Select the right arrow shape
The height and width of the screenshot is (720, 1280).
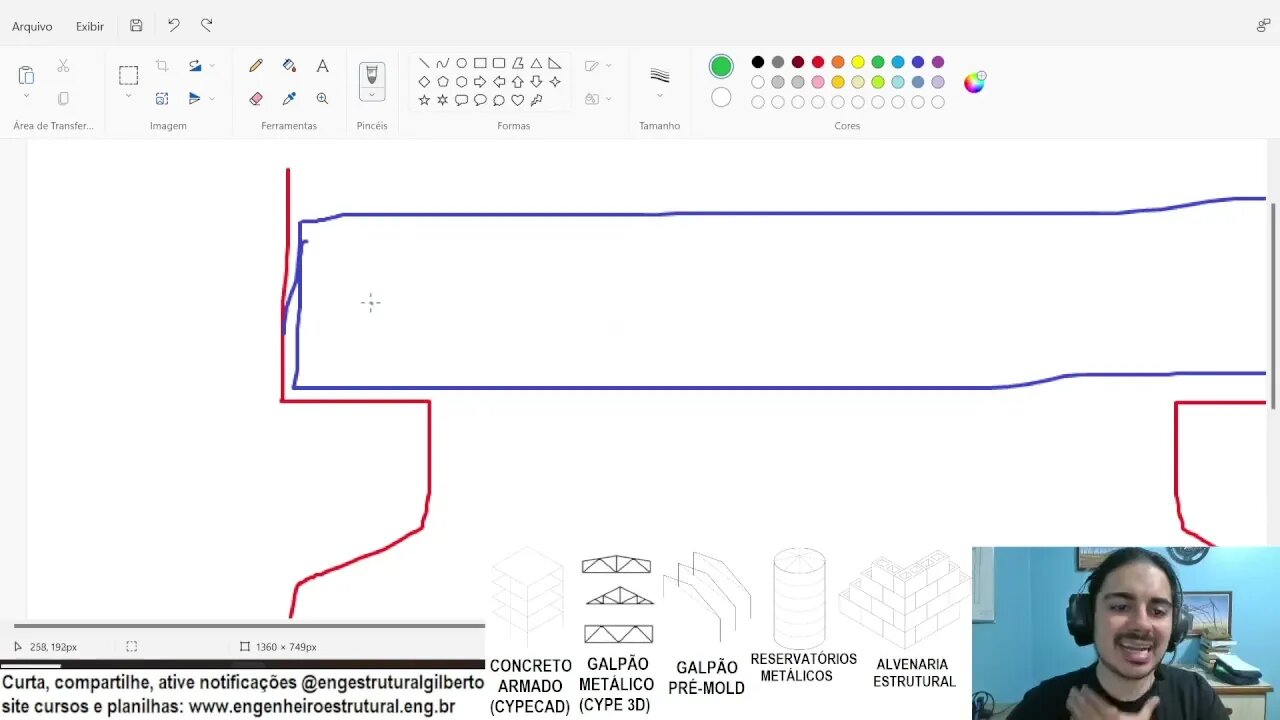click(x=480, y=82)
